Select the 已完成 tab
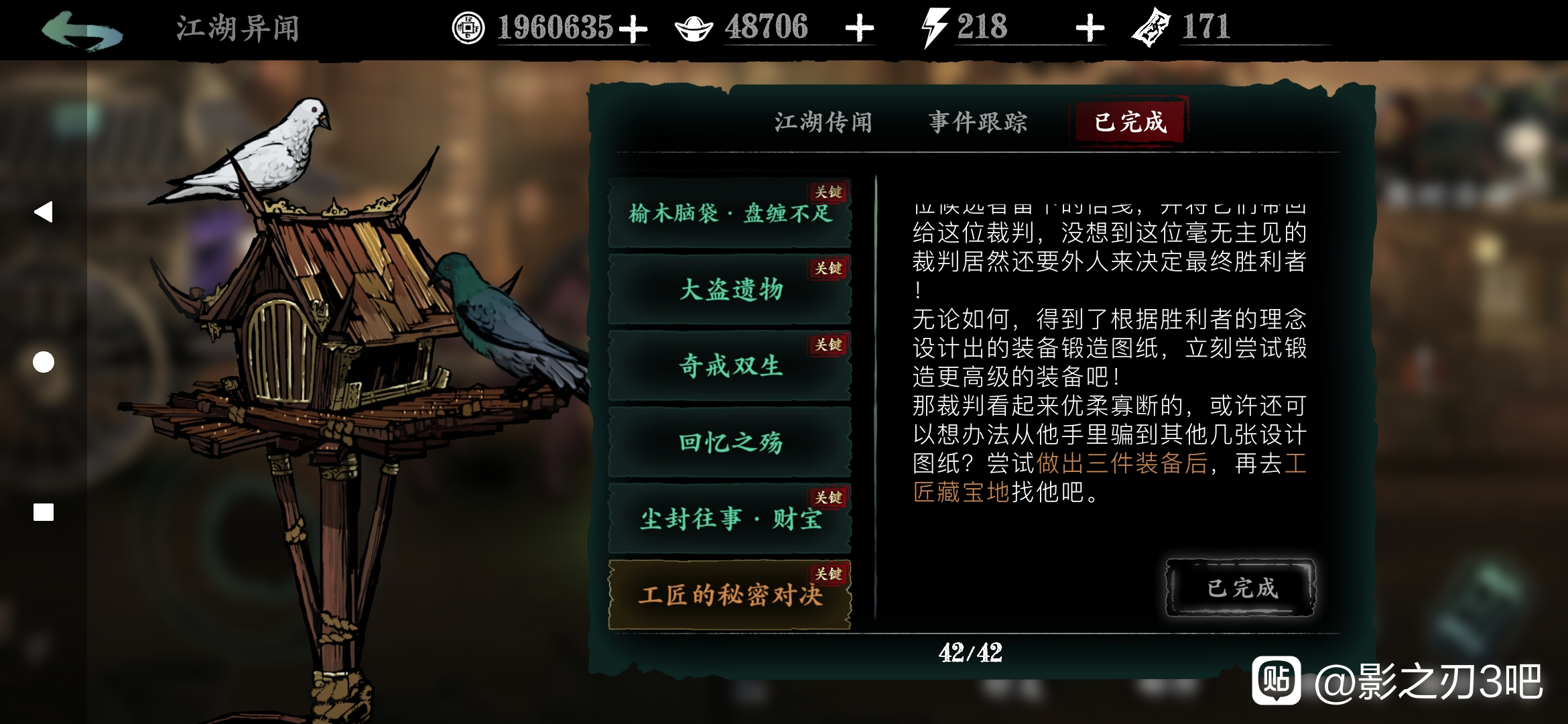Screen dimensions: 1568x724 coord(1130,122)
